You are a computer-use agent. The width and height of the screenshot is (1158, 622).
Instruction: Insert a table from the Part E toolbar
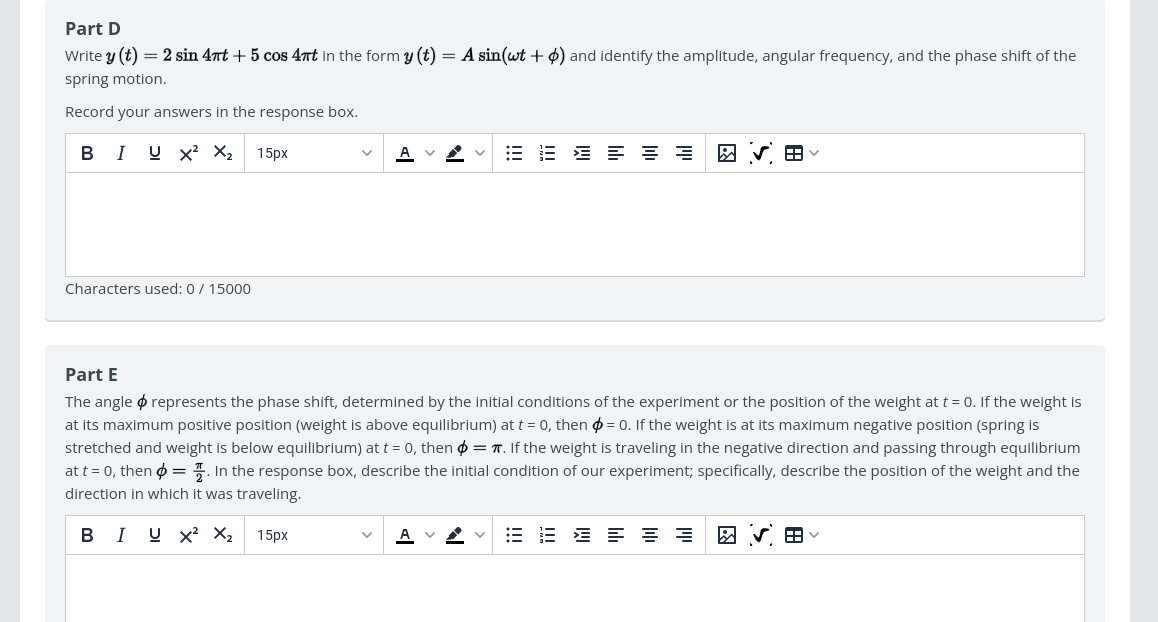click(794, 535)
